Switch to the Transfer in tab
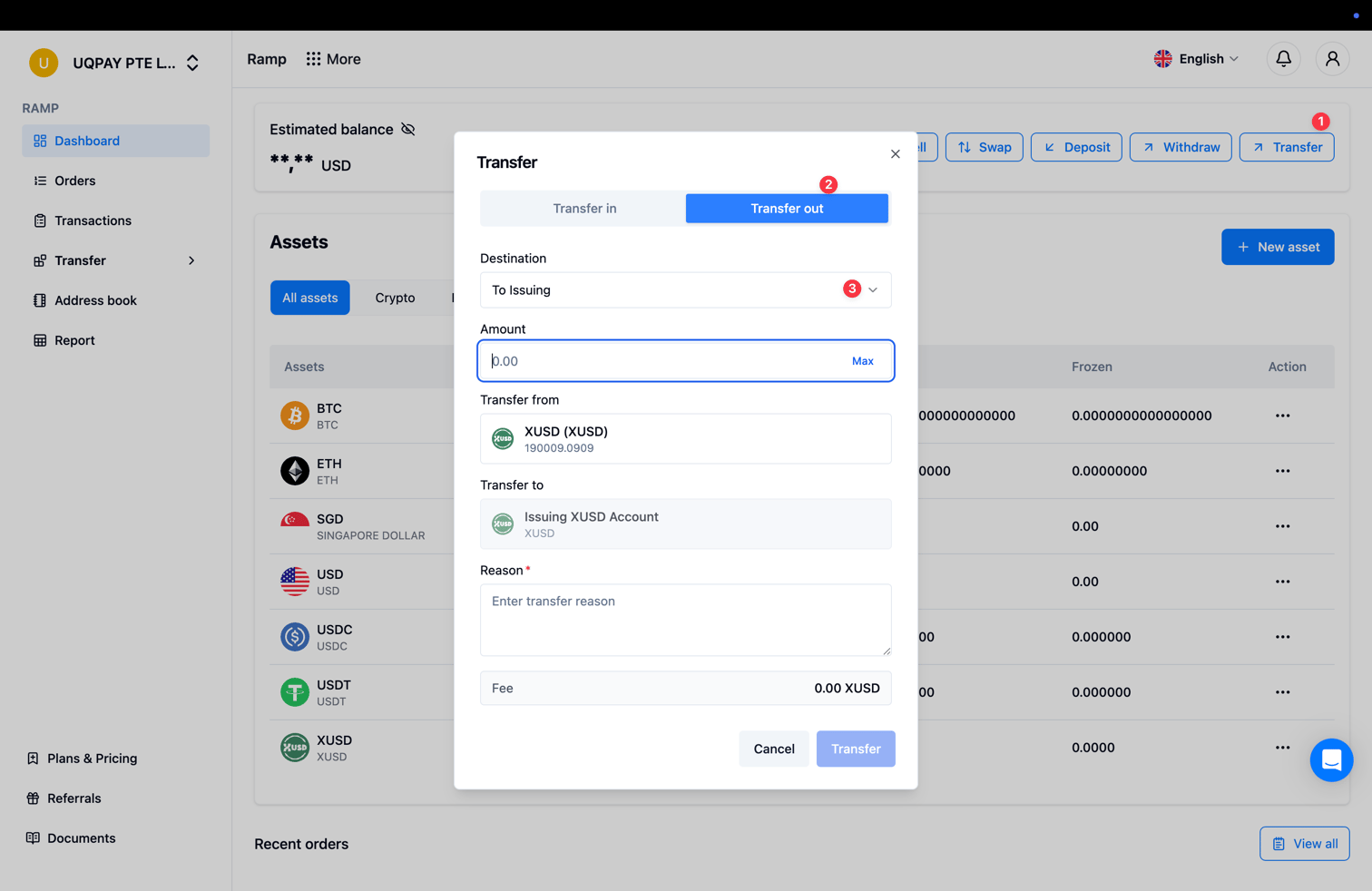This screenshot has width=1372, height=891. (584, 209)
